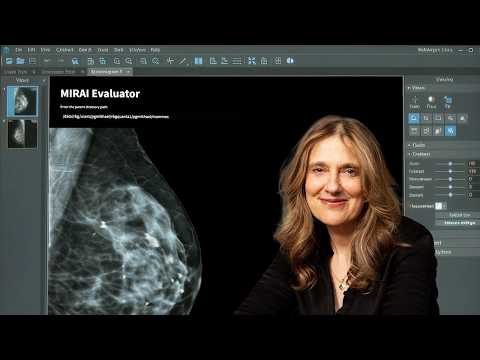
Task: Click the blue folder icon in toolbar
Action: [20, 61]
